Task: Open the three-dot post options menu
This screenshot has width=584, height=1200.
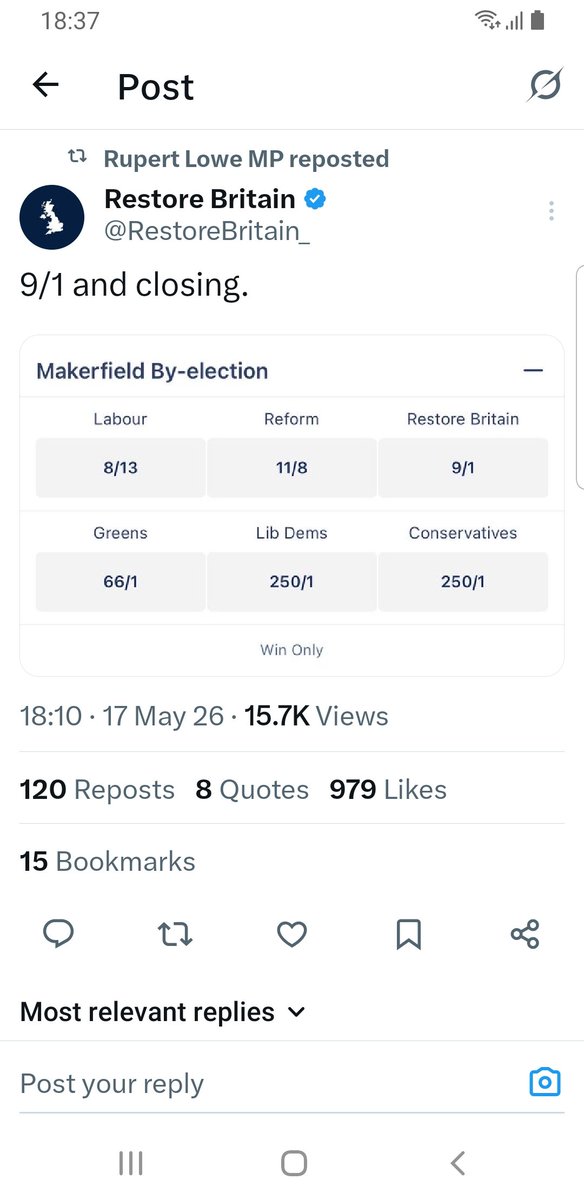Action: click(x=551, y=211)
